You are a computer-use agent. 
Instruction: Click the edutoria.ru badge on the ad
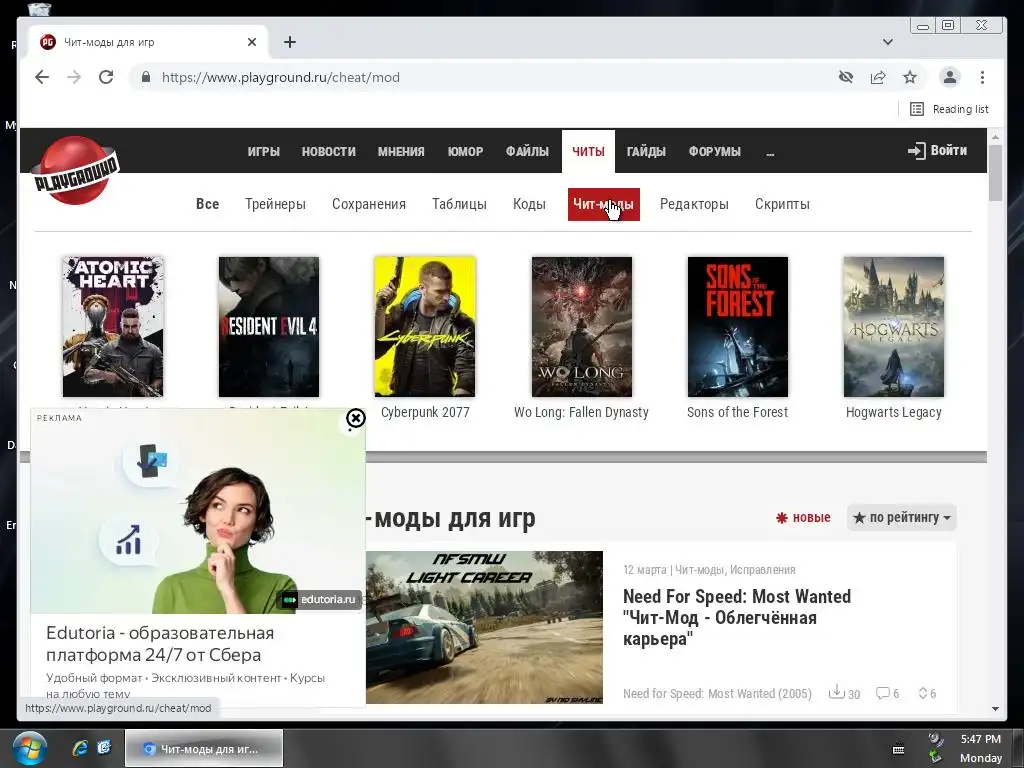tap(320, 599)
